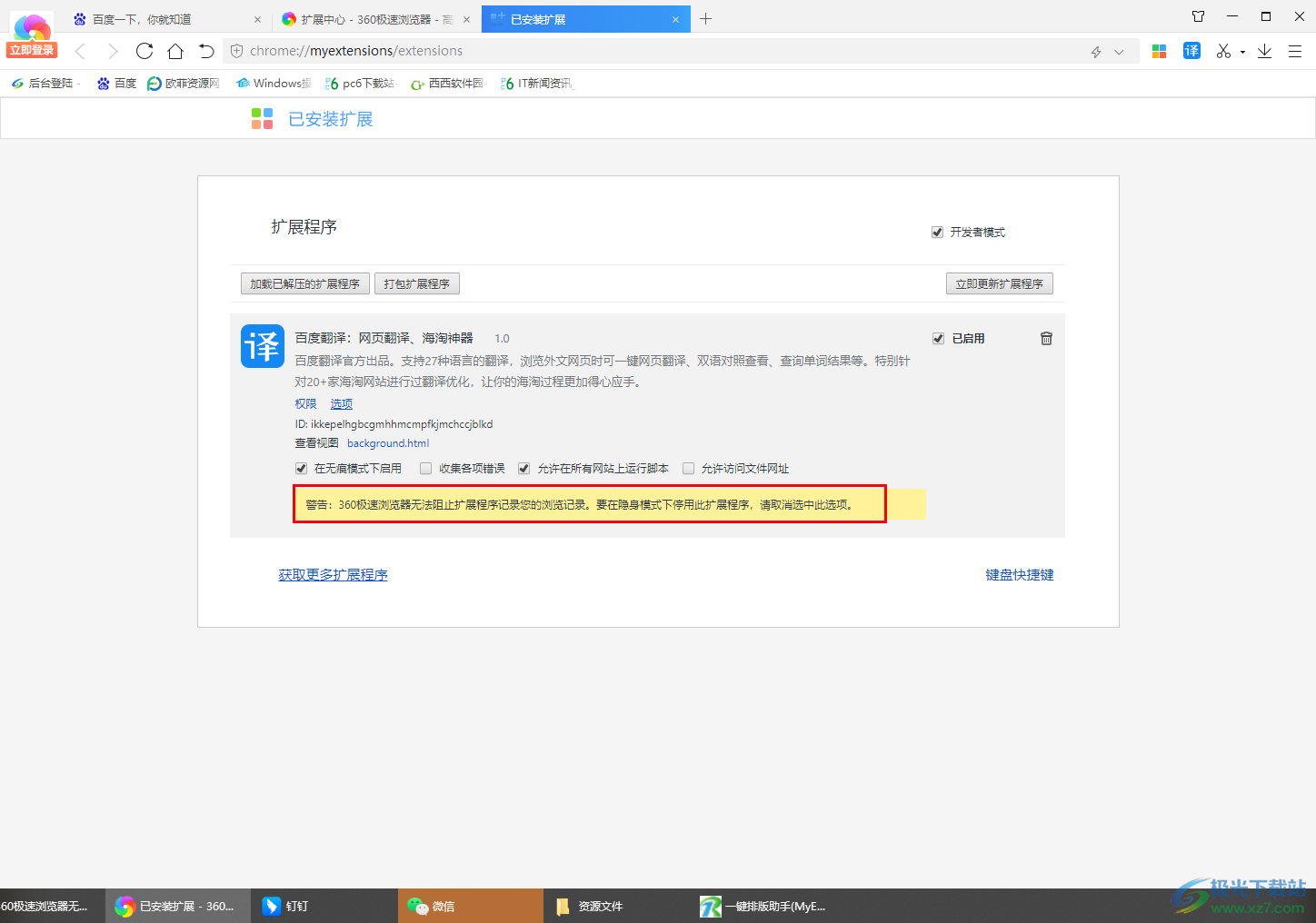Go to the home page icon
Screen dimensions: 1316x923
click(x=175, y=51)
